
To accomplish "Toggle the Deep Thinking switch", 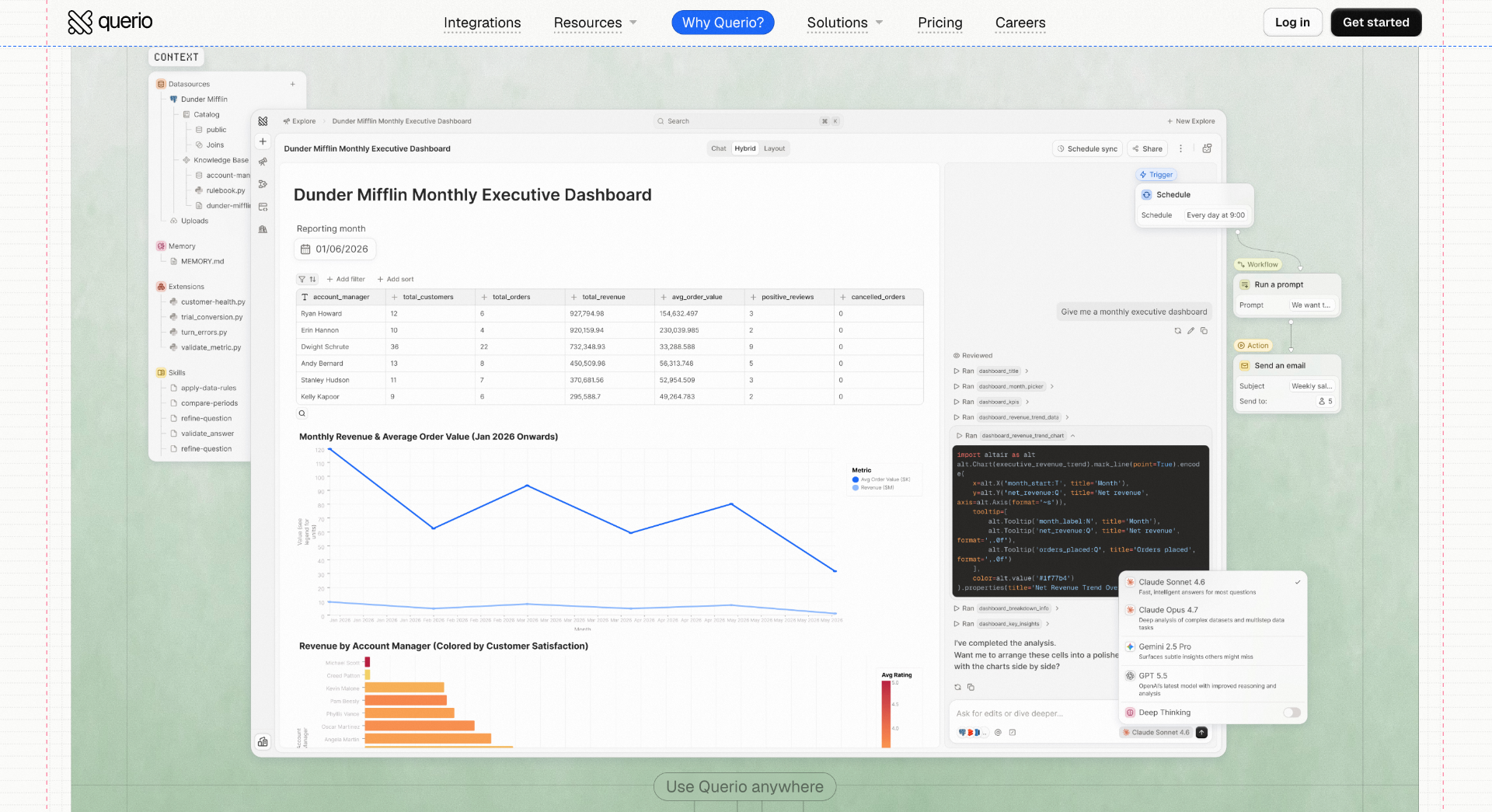I will point(1291,713).
